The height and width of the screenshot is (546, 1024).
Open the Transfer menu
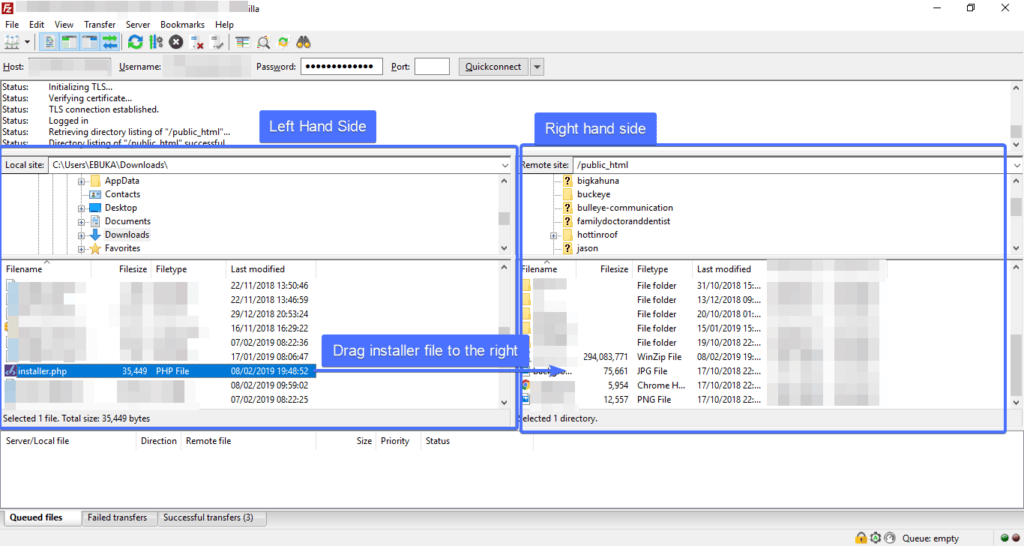click(99, 24)
